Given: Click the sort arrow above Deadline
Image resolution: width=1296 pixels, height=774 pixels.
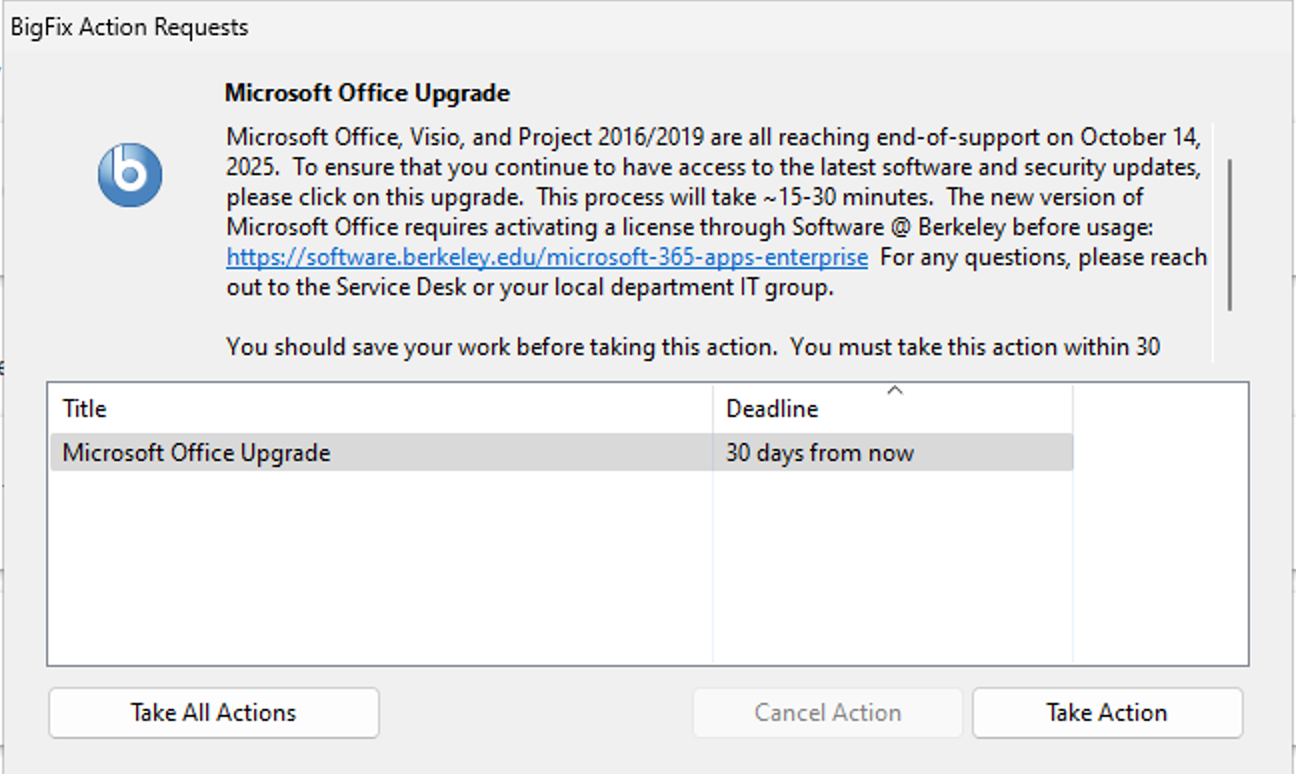Looking at the screenshot, I should [x=895, y=390].
